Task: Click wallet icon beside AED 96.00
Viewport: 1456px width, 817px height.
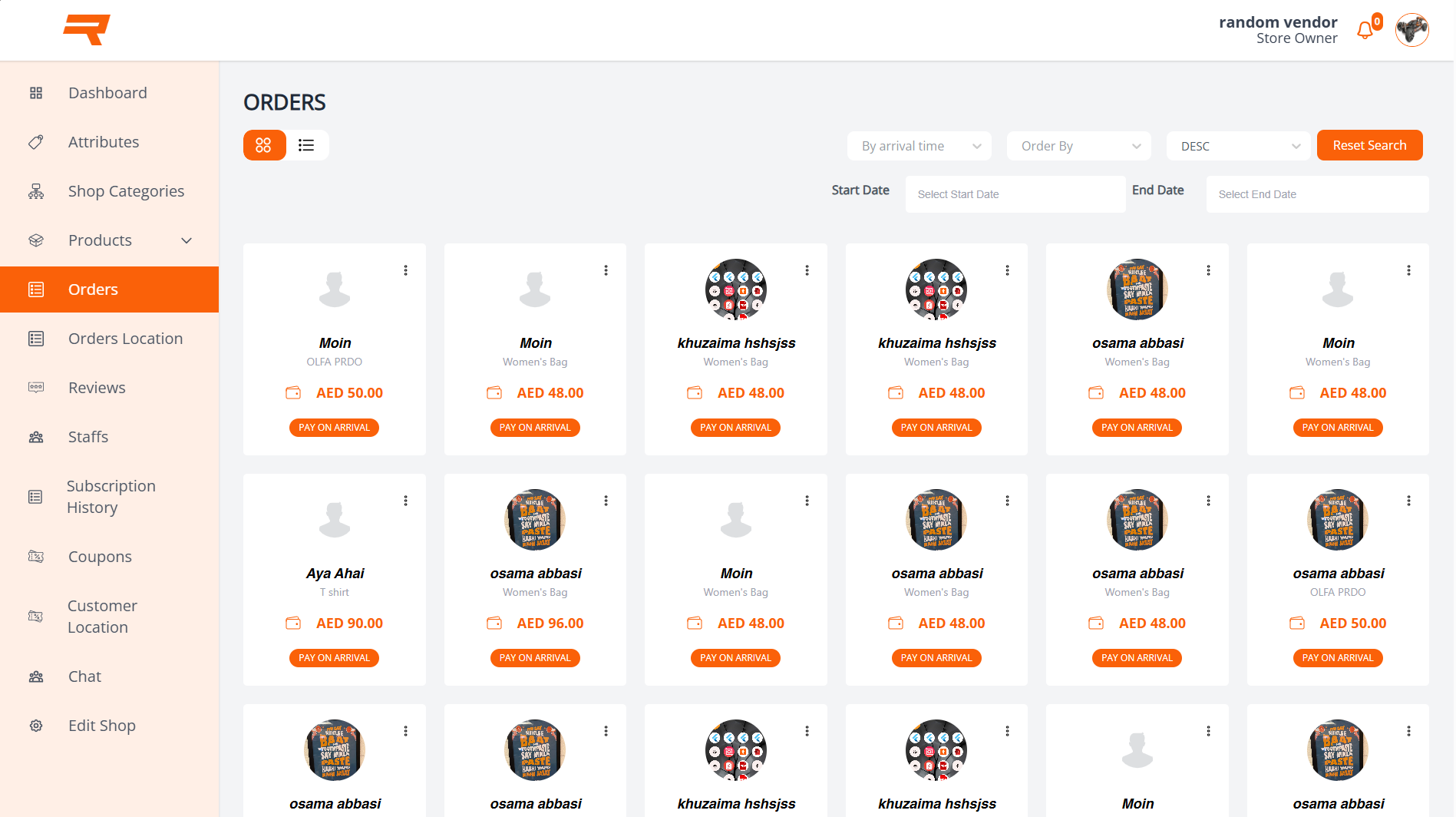Action: click(494, 623)
